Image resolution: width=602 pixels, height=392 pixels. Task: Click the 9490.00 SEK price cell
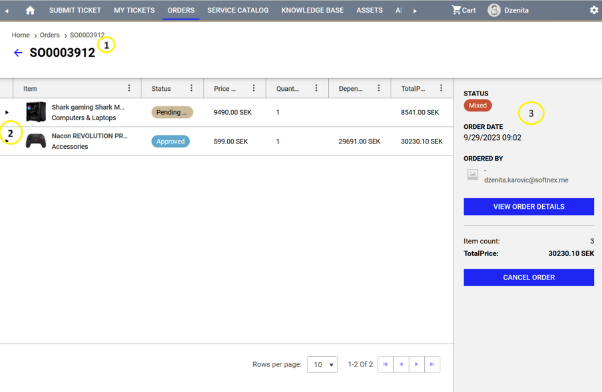(x=232, y=112)
